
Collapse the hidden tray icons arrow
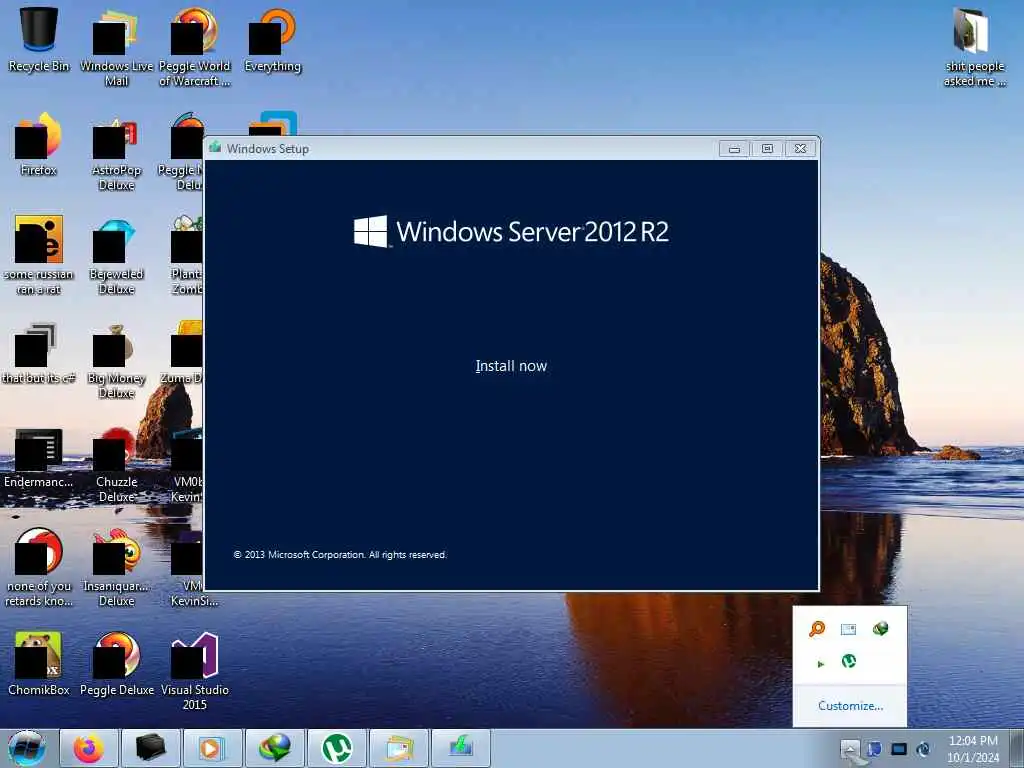coord(850,749)
